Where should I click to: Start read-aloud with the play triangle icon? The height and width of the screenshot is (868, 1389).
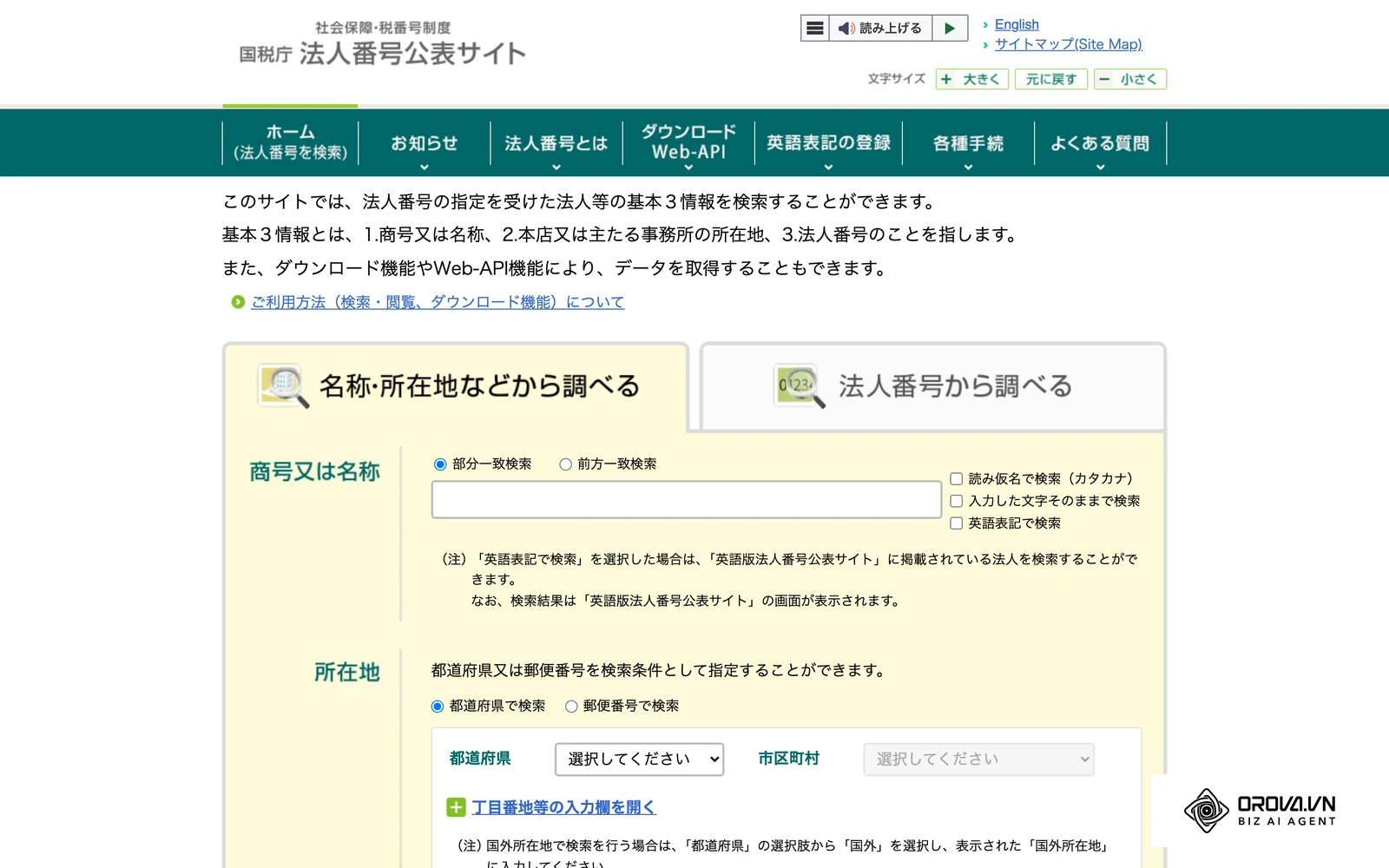point(950,28)
